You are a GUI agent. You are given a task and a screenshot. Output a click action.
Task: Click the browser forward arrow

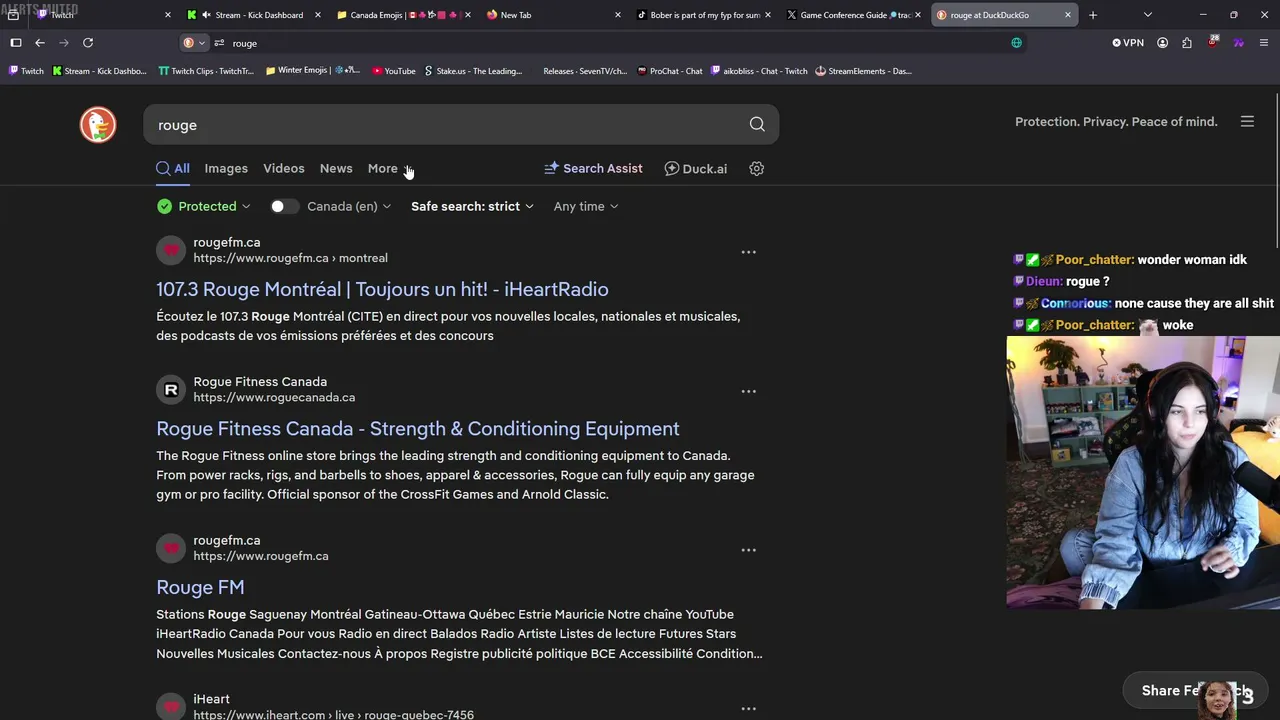coord(64,43)
